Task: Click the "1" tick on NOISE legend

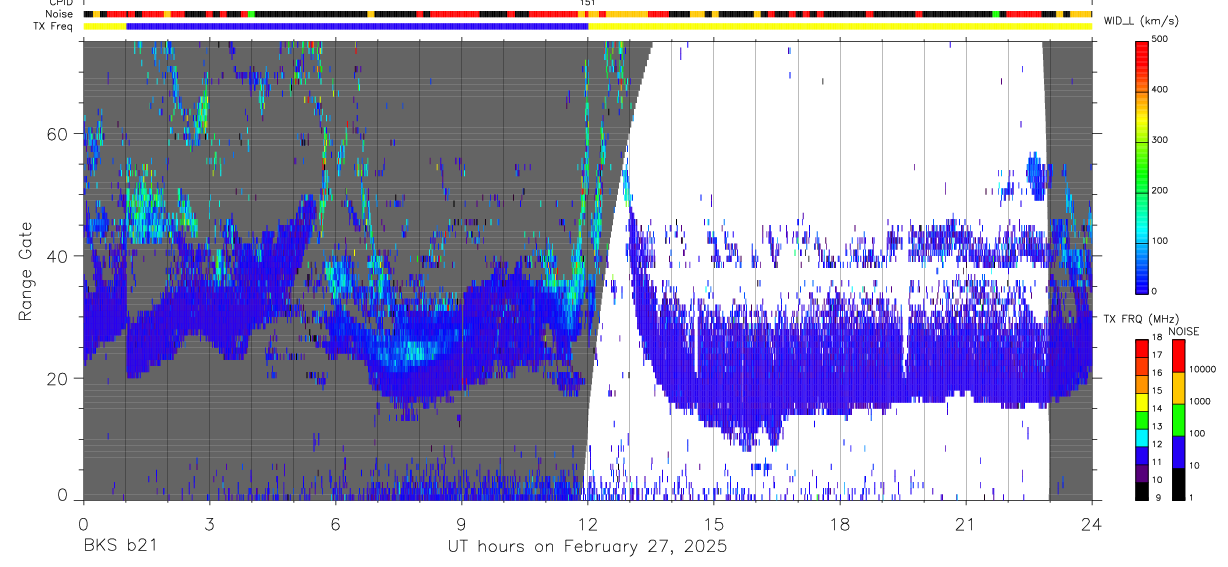Action: click(1193, 499)
